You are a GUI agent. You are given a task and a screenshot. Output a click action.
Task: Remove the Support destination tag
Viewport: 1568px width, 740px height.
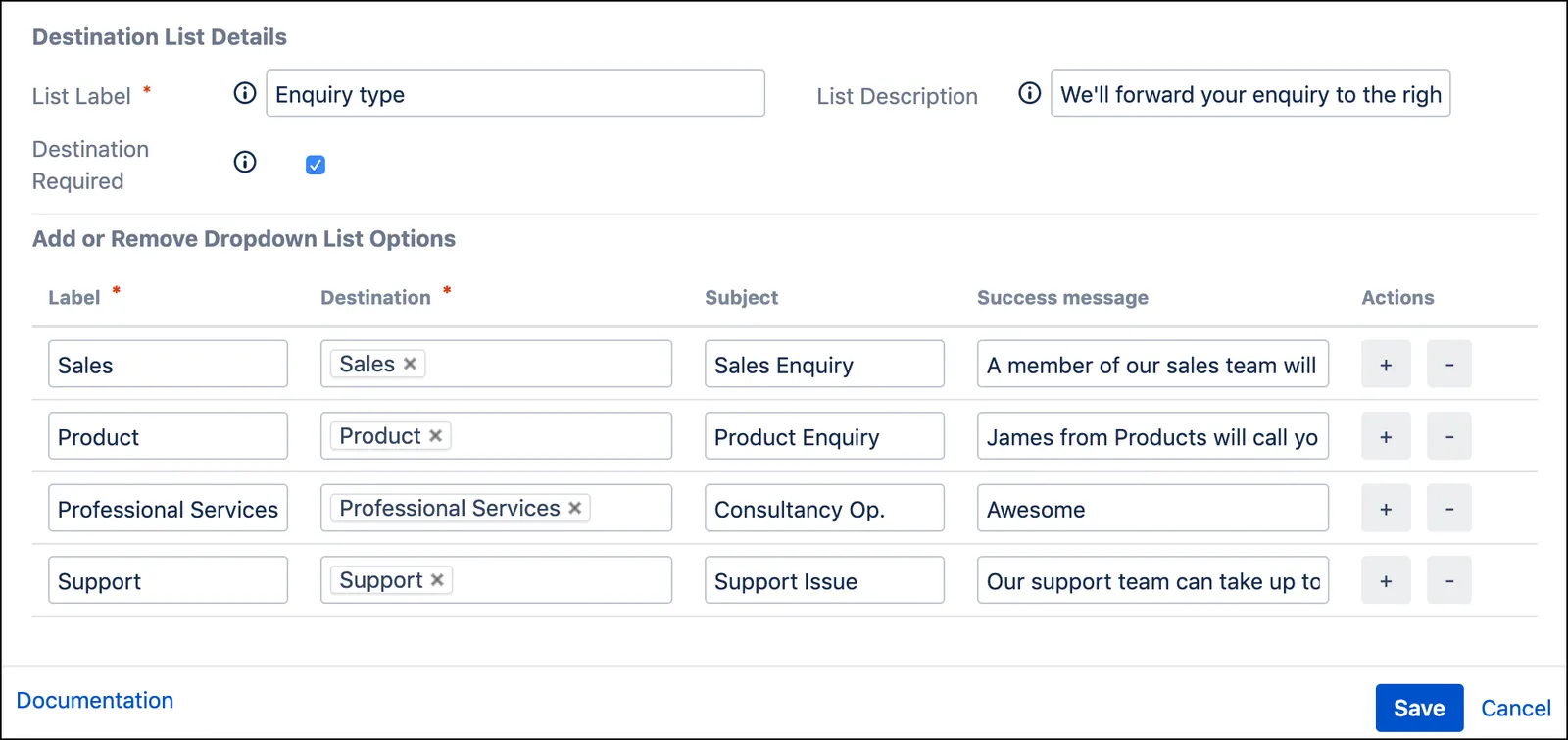[437, 580]
